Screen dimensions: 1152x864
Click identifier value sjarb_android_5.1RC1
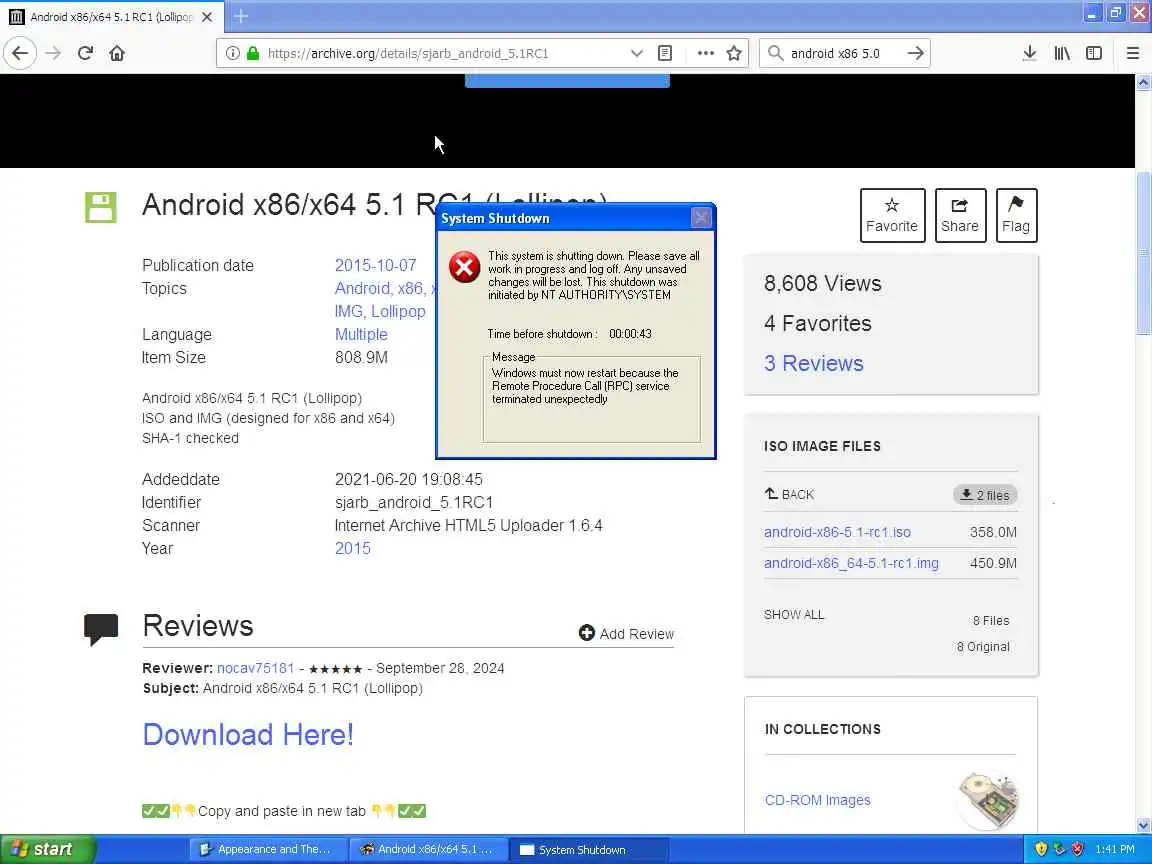414,503
